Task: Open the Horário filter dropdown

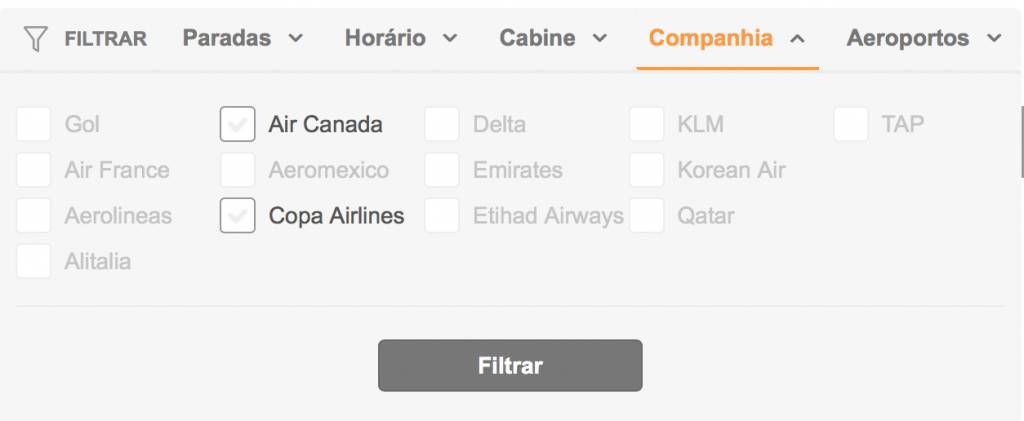Action: tap(401, 38)
